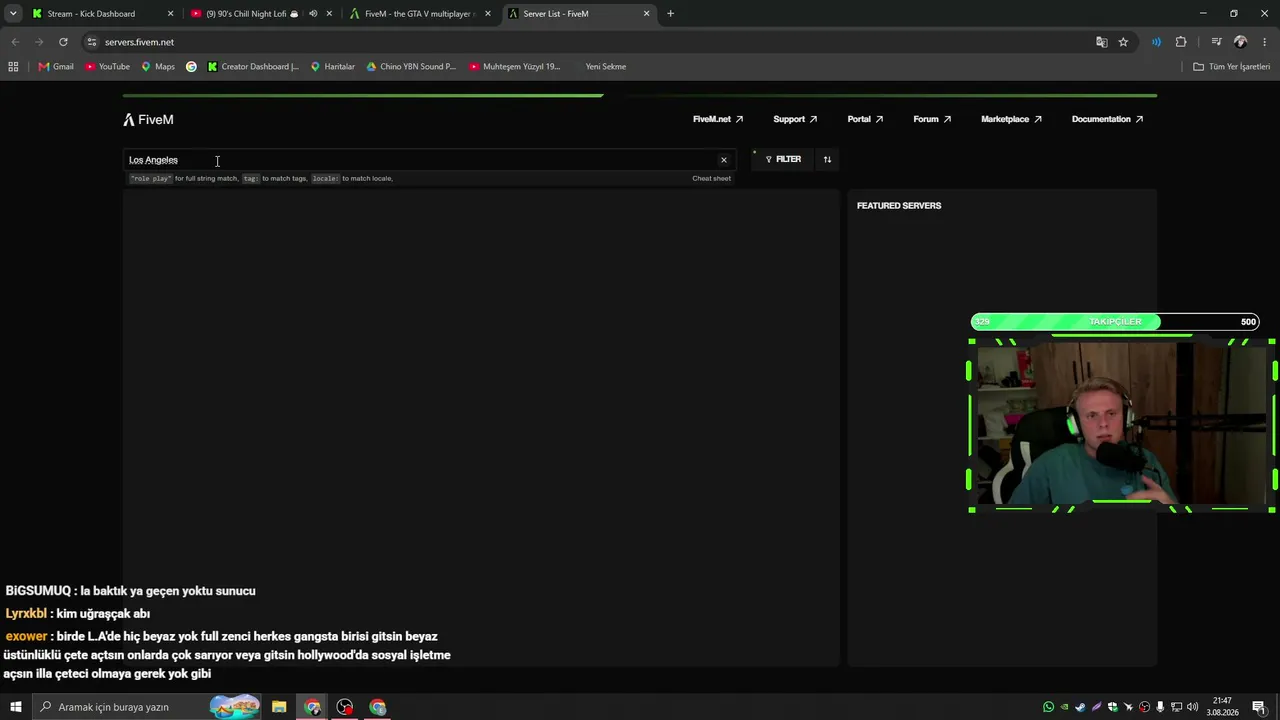Open Steam from the system tray
1280x720 pixels.
(1080, 707)
